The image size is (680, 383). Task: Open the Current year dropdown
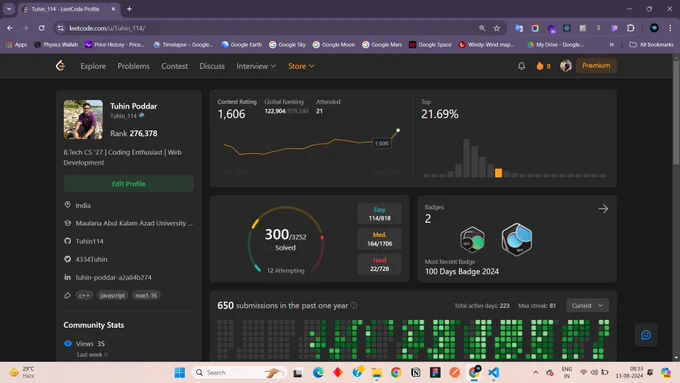pyautogui.click(x=587, y=305)
